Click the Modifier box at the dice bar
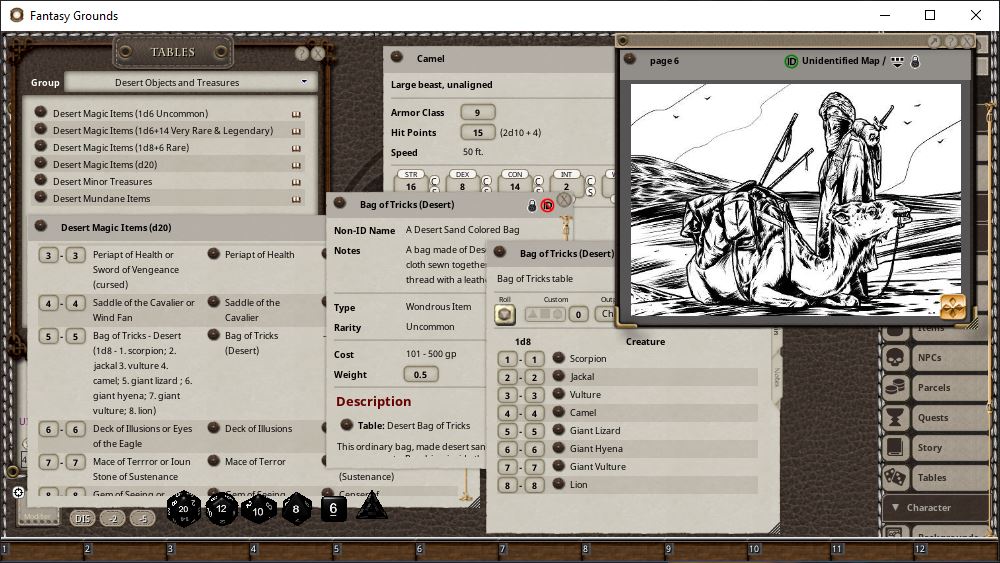Screen dimensions: 1000x563 [37, 516]
